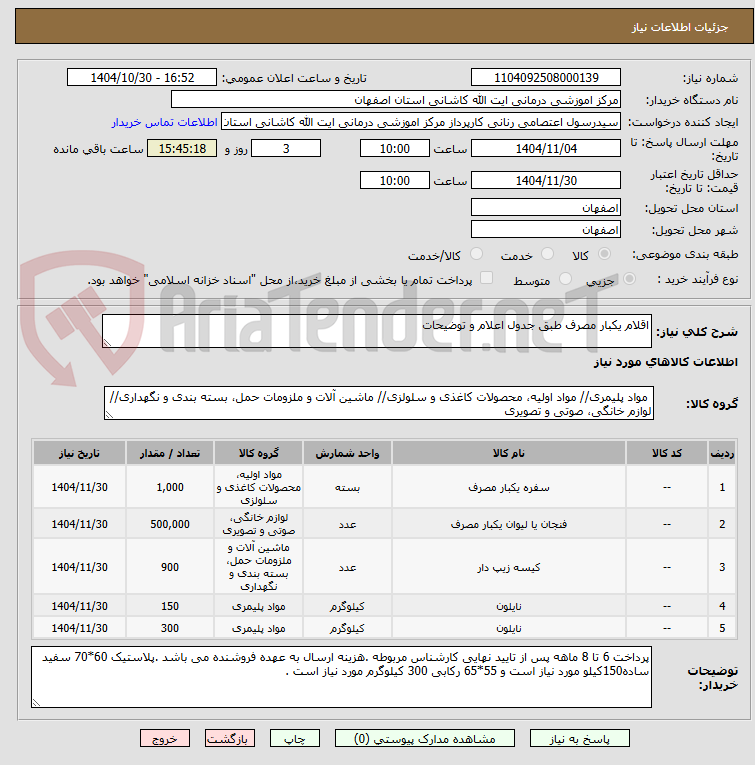The width and height of the screenshot is (755, 765).
Task: Click the واحد شمارش column header
Action: tap(347, 453)
